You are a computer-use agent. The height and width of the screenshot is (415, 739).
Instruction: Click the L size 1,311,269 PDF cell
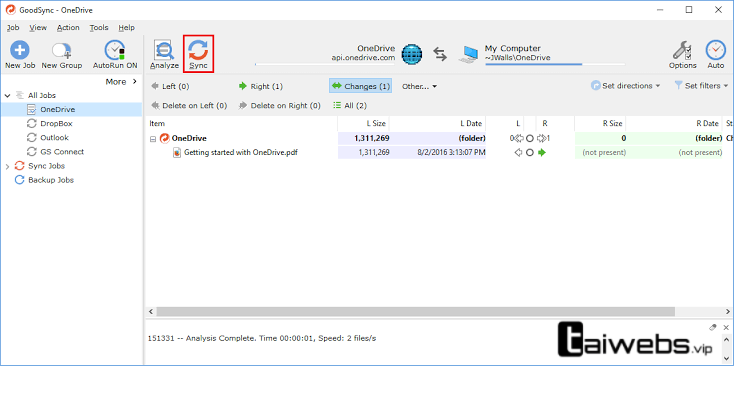(364, 152)
